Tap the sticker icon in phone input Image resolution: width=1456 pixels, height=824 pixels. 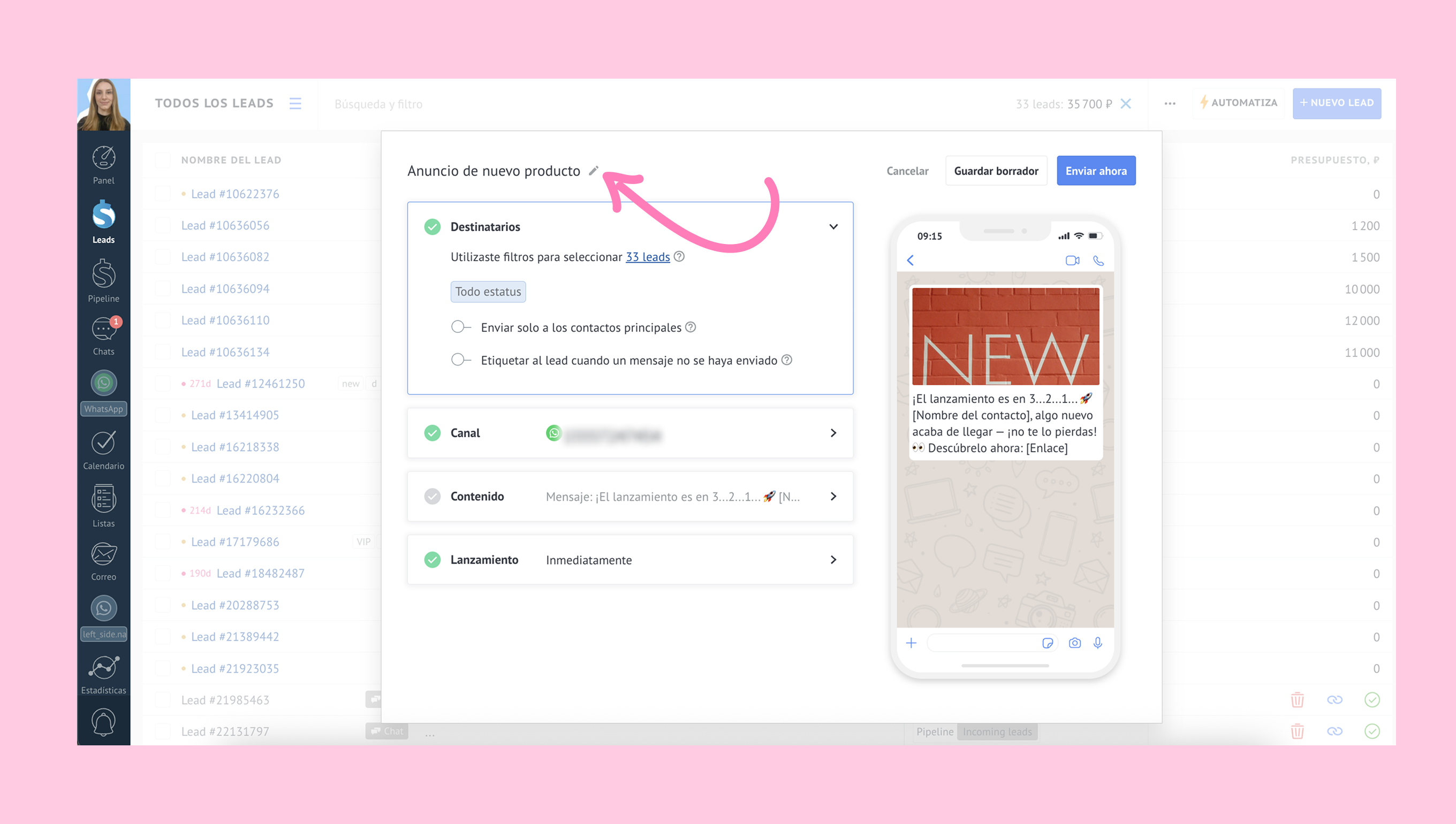[1047, 643]
